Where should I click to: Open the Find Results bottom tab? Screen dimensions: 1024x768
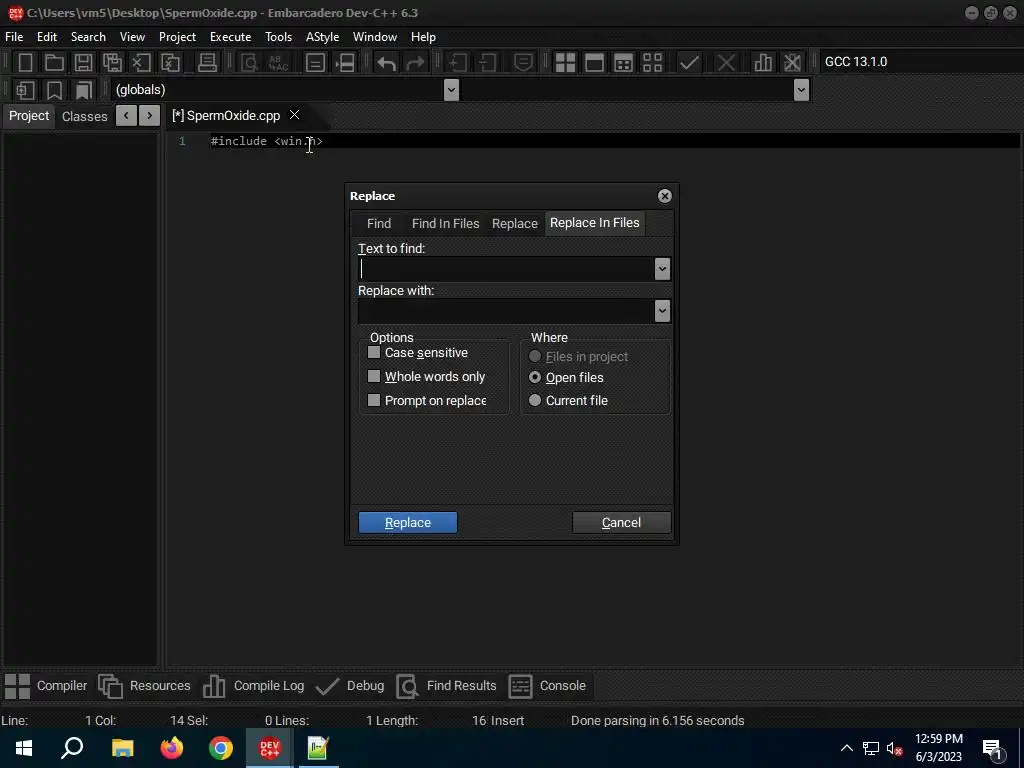[447, 686]
